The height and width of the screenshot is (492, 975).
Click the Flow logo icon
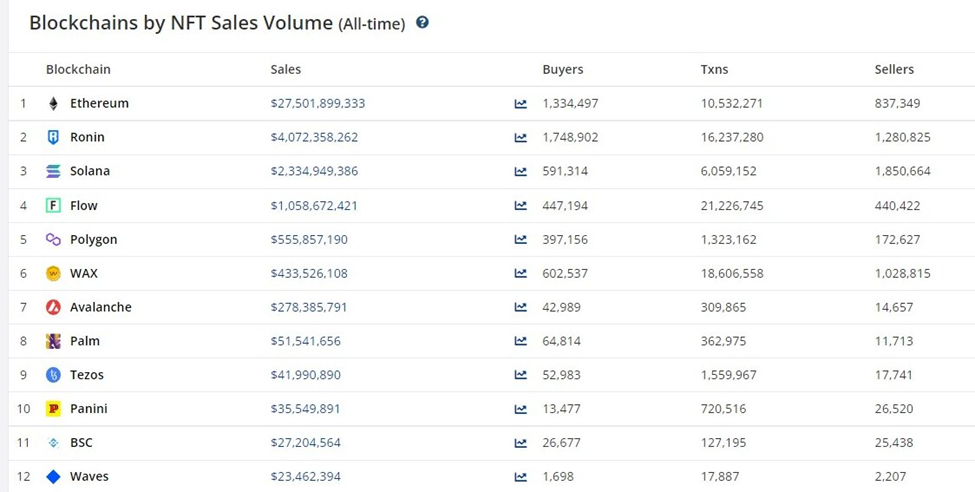54,205
